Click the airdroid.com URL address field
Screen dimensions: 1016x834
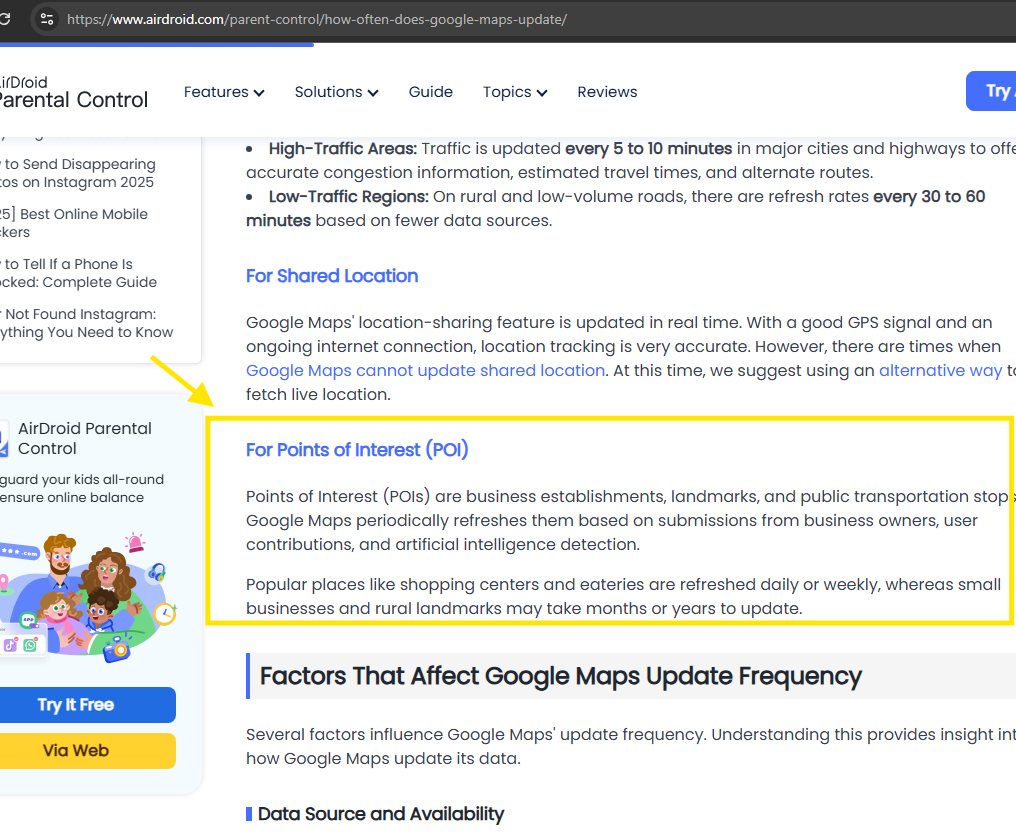(x=317, y=19)
